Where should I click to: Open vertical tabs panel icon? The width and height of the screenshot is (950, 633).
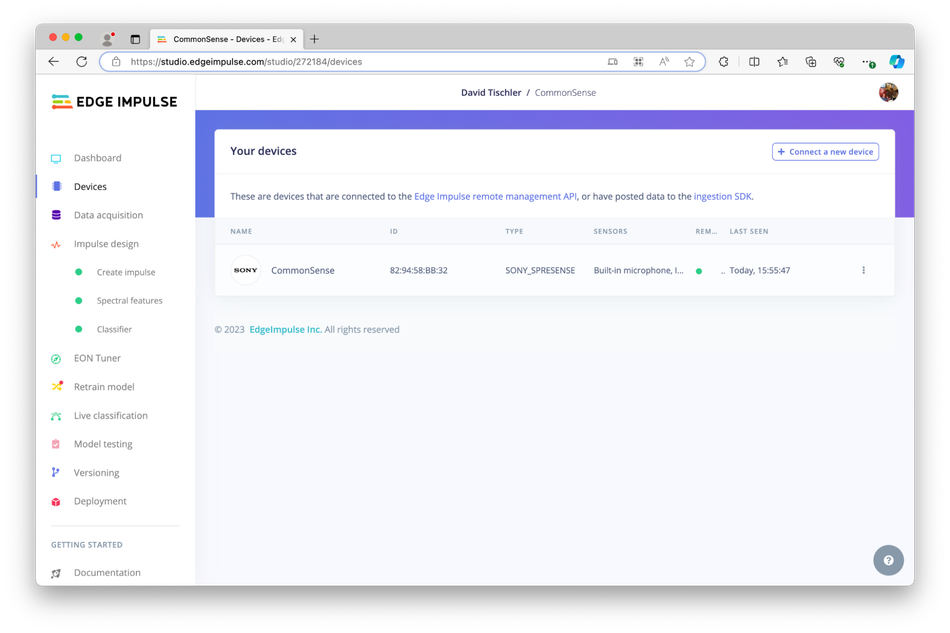(135, 39)
